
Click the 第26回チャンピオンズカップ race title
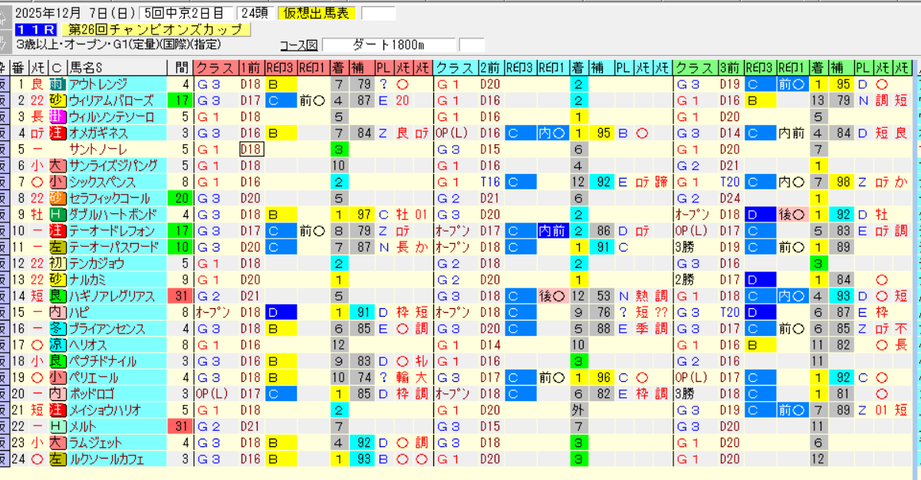tap(156, 29)
